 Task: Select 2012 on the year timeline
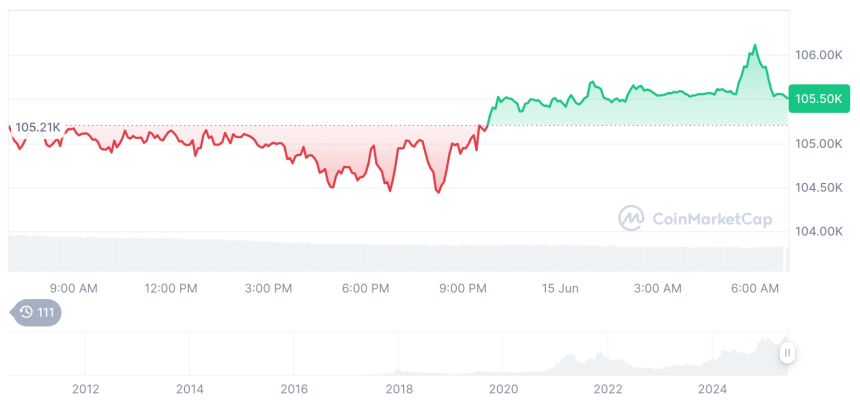pyautogui.click(x=85, y=388)
